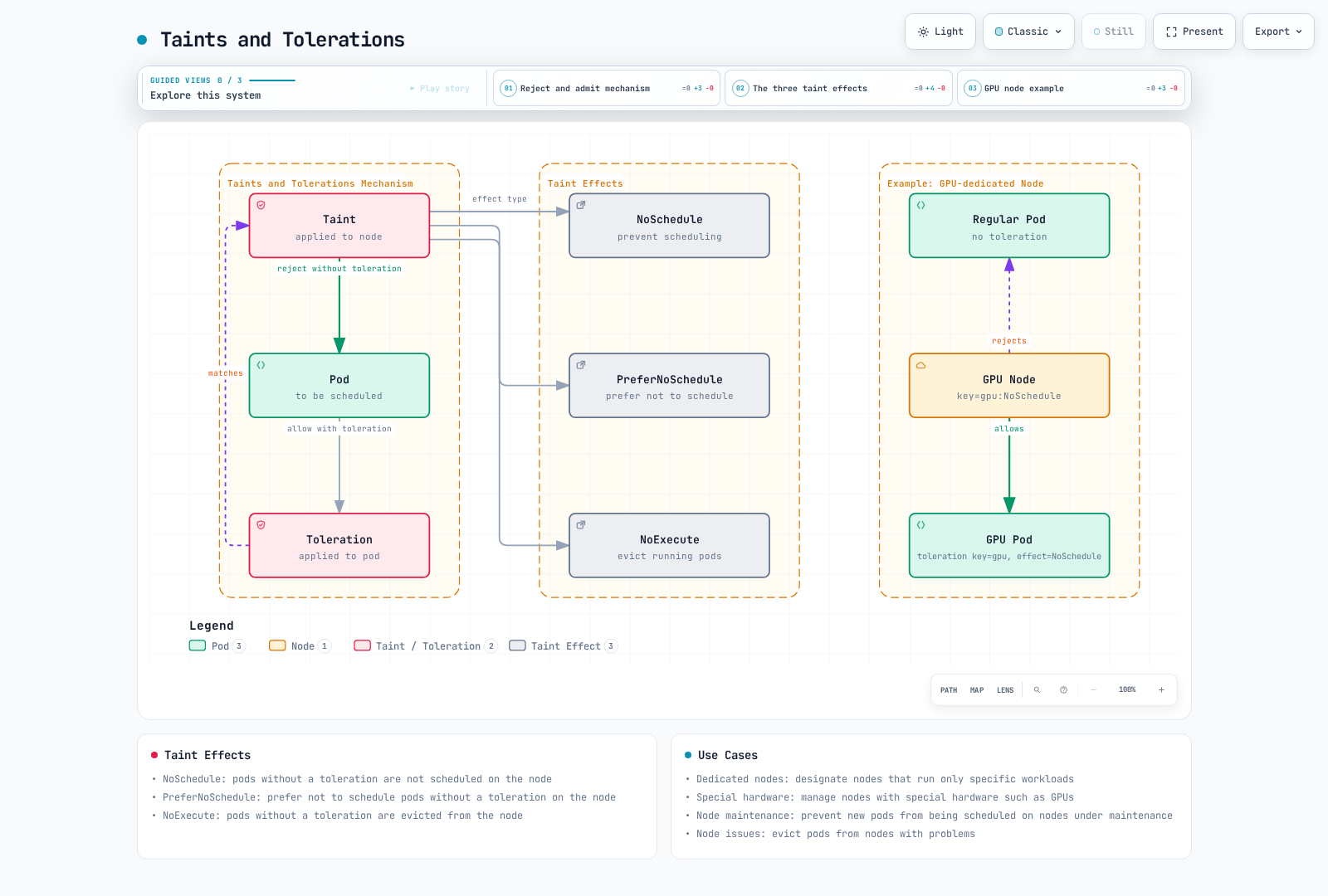Viewport: 1328px width, 896px height.
Task: Click the 'allow with toleration' edge label
Action: click(x=339, y=429)
